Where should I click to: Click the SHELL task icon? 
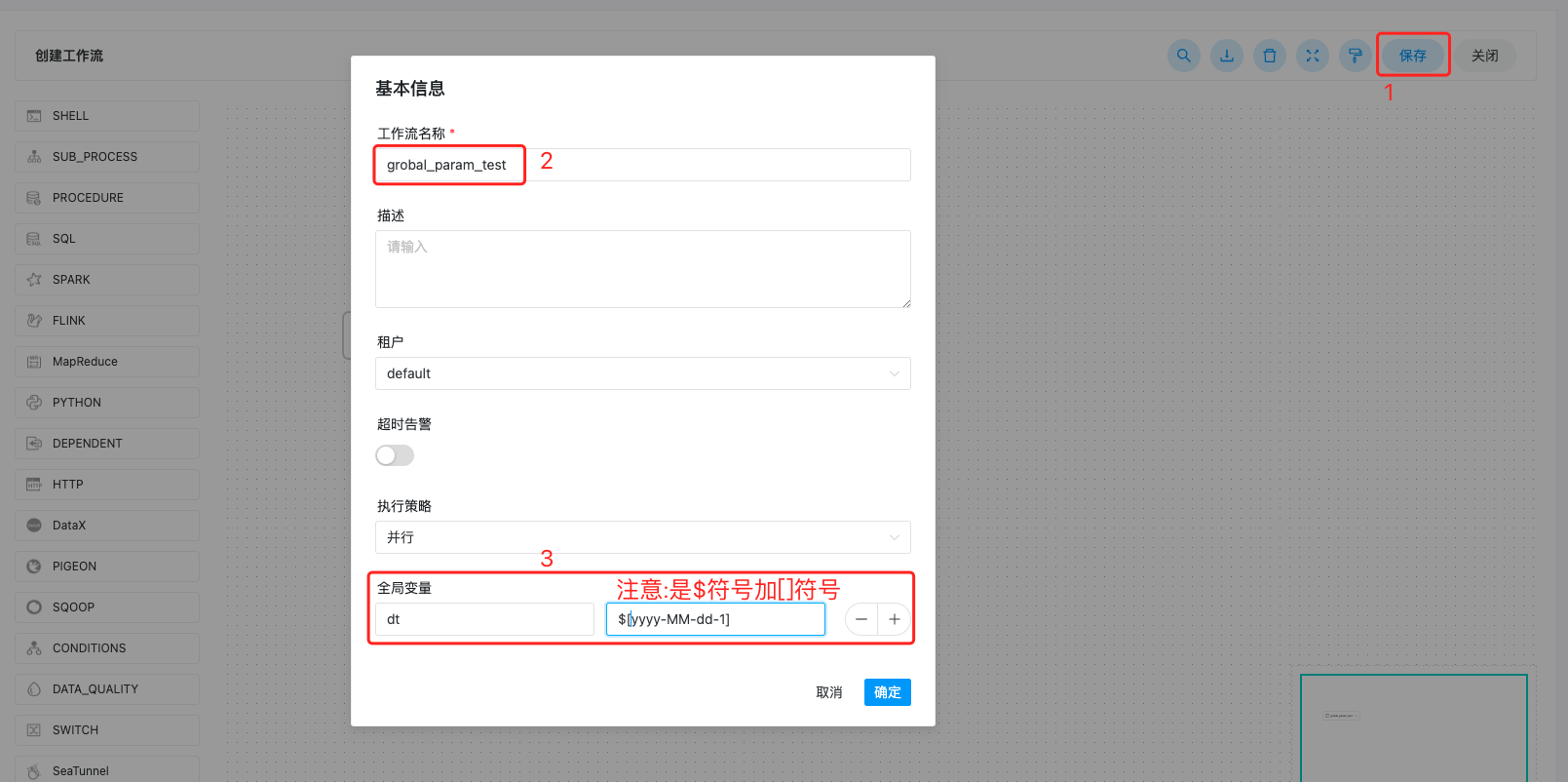click(34, 116)
